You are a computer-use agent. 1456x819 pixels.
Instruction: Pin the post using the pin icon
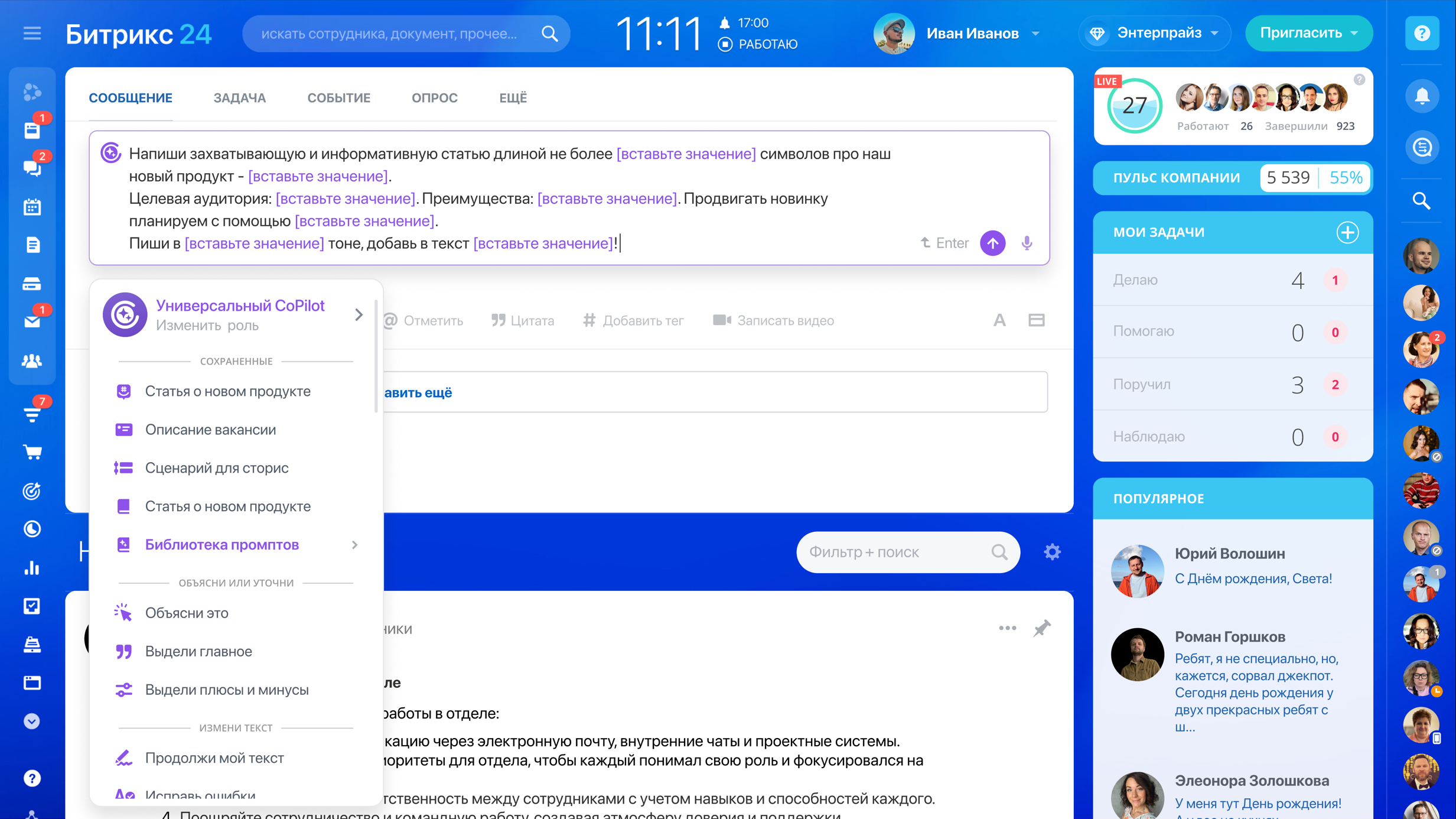point(1043,628)
